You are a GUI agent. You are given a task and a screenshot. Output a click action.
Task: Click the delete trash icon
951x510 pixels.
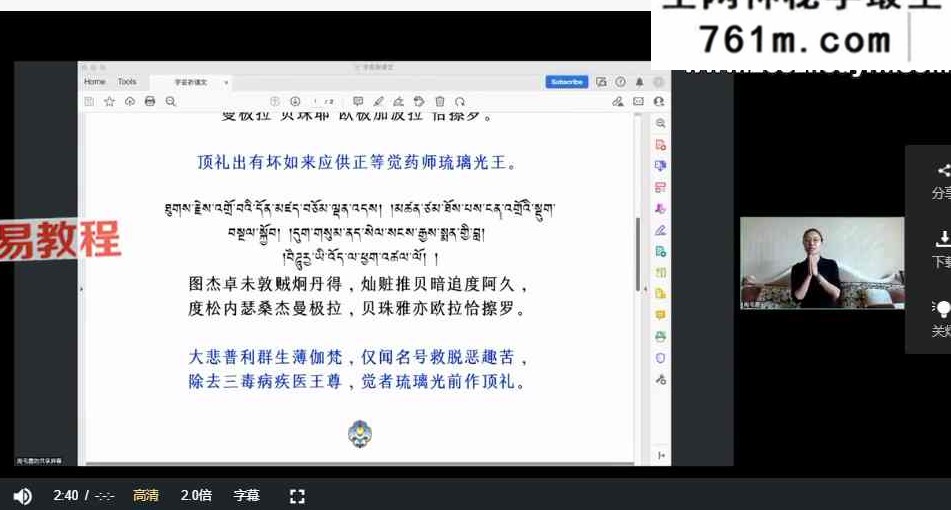pos(440,101)
